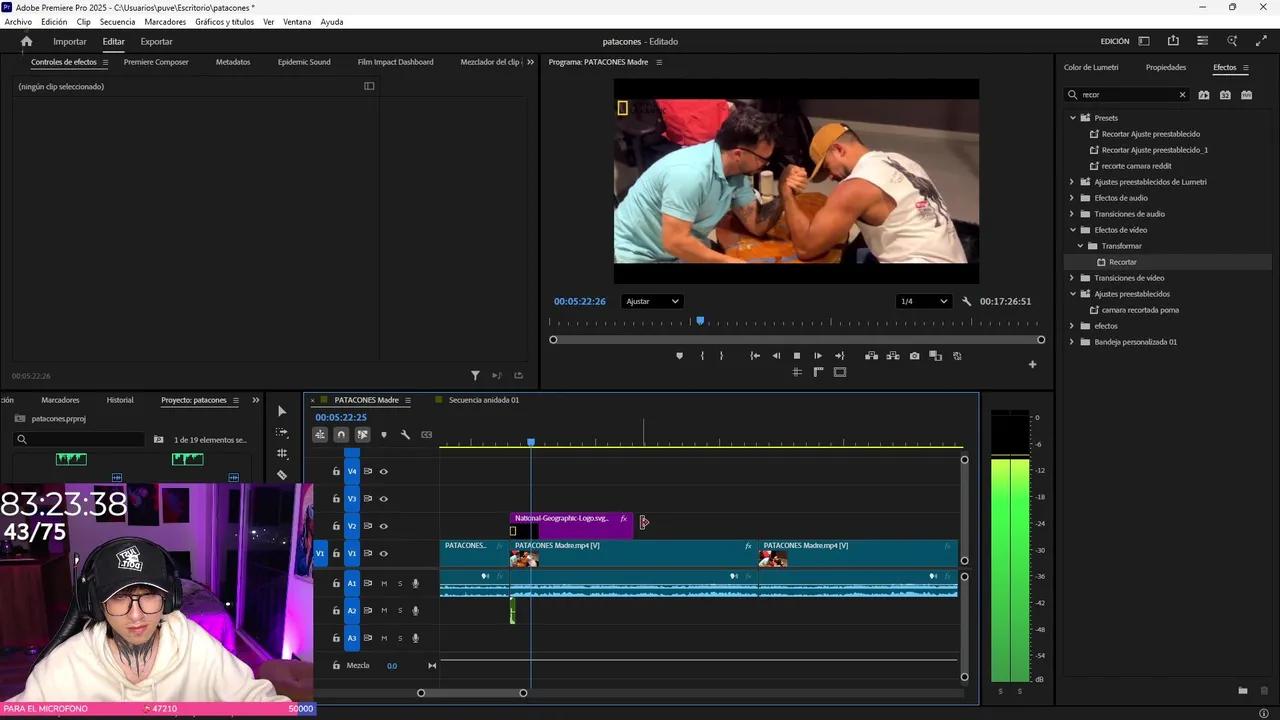Image resolution: width=1280 pixels, height=720 pixels.
Task: Expand Efectos de audio folder
Action: (x=1072, y=198)
